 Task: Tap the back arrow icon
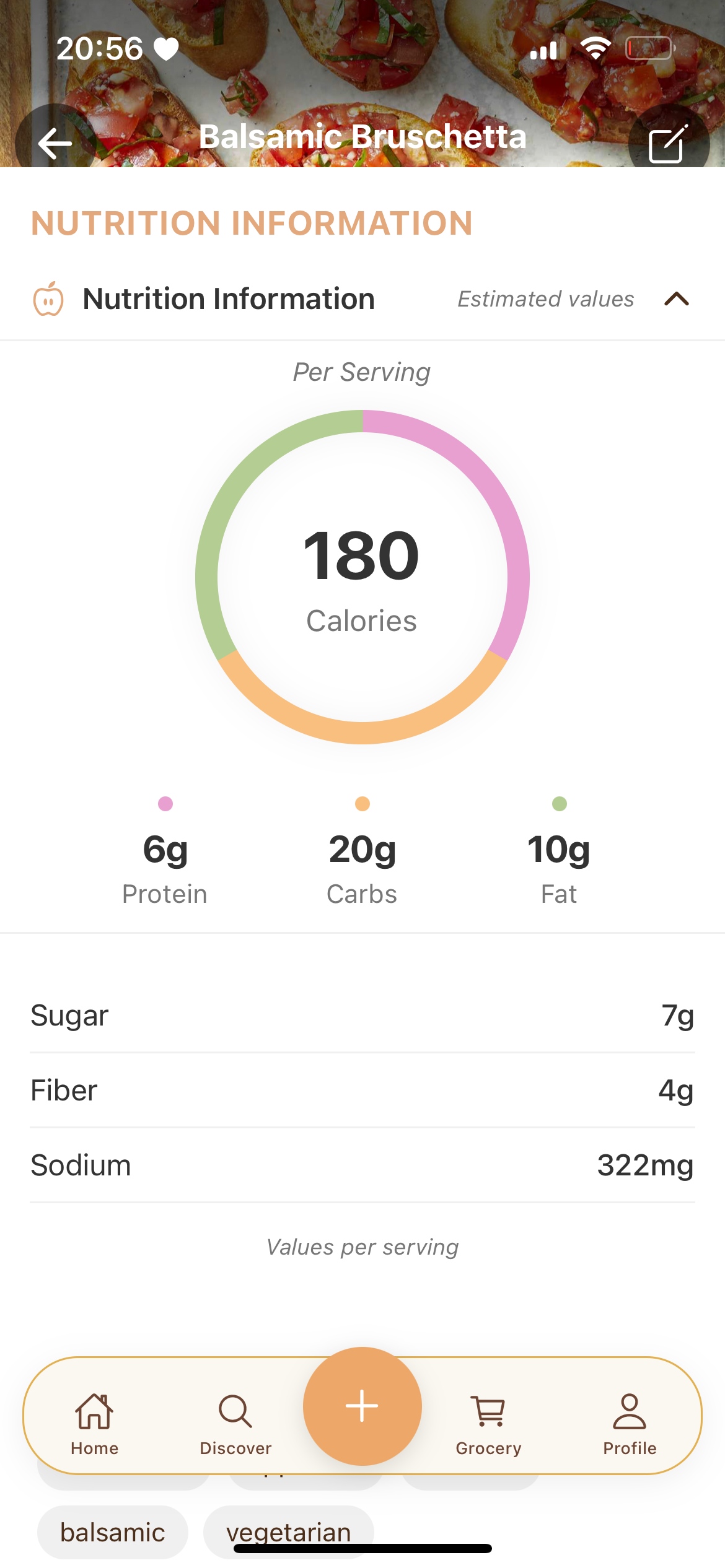[55, 144]
